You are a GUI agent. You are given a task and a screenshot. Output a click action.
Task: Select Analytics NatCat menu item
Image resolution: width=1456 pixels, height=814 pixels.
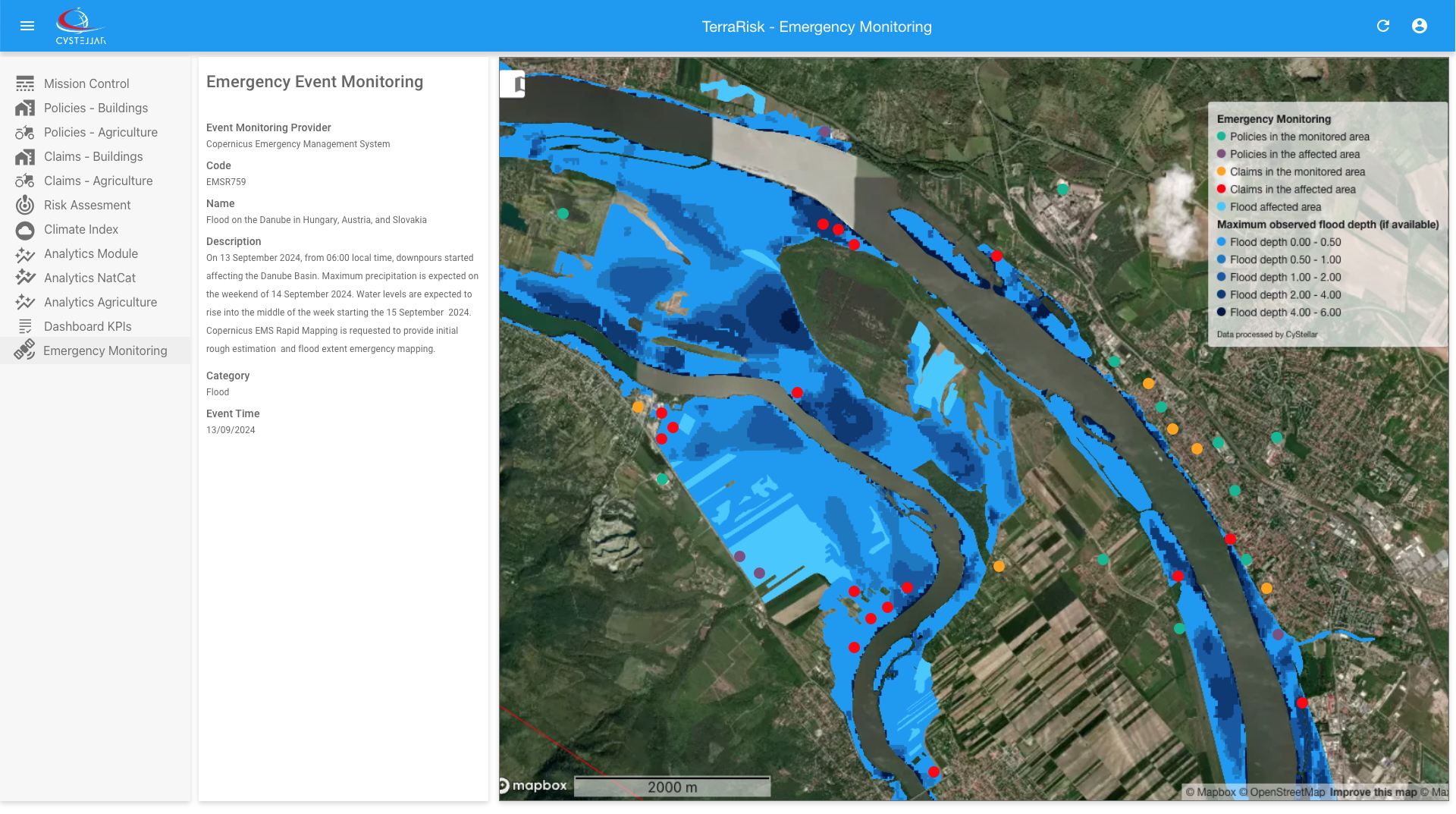tap(89, 278)
